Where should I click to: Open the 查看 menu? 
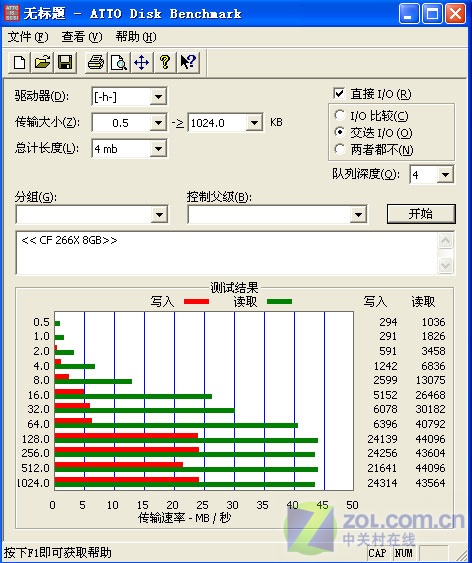click(x=82, y=37)
